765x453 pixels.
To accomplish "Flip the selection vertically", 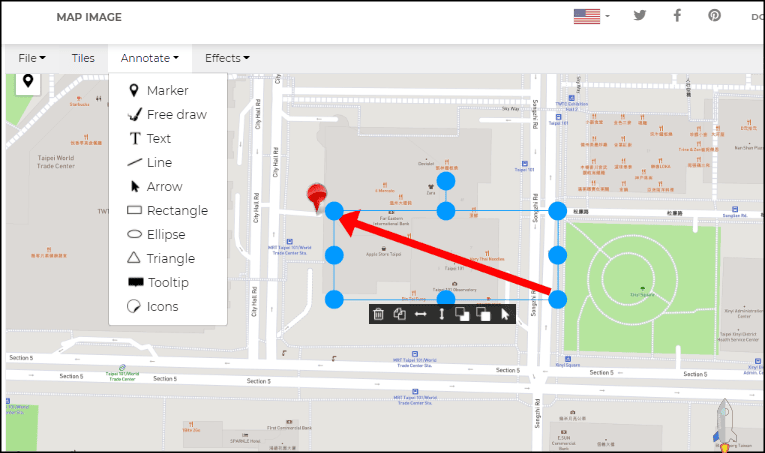I will click(x=441, y=314).
